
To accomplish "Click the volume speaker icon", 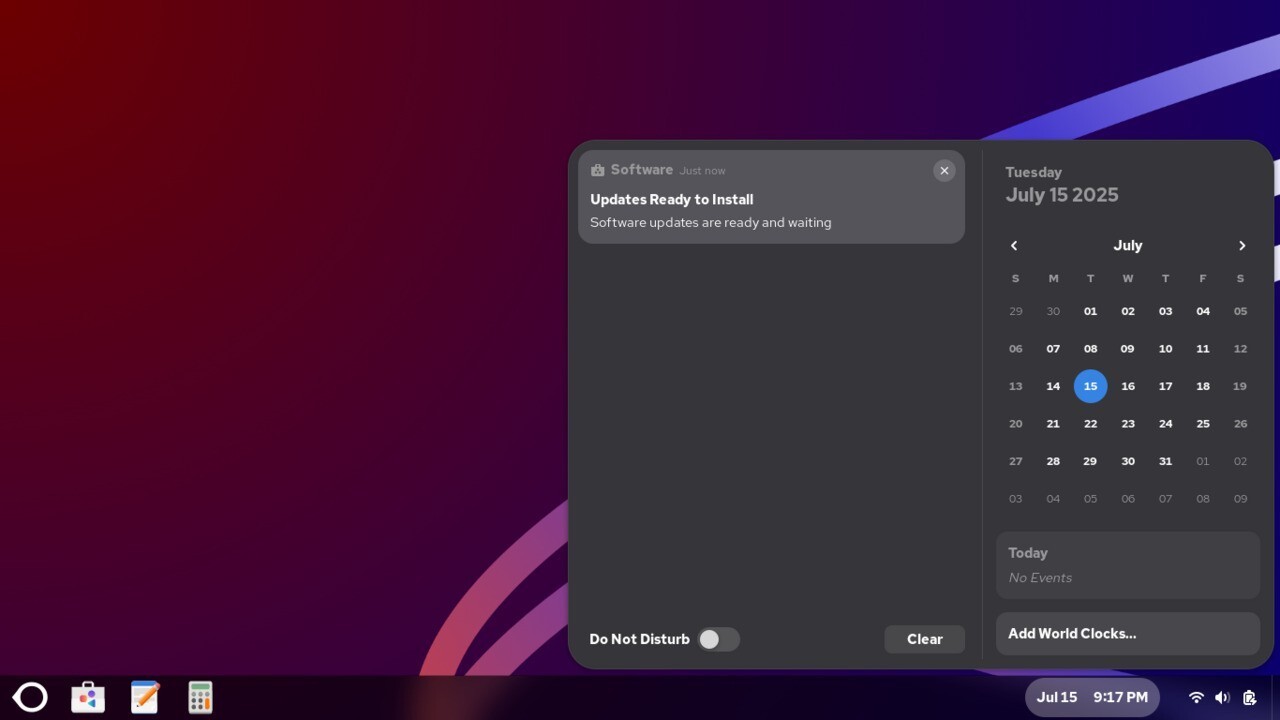I will 1221,697.
